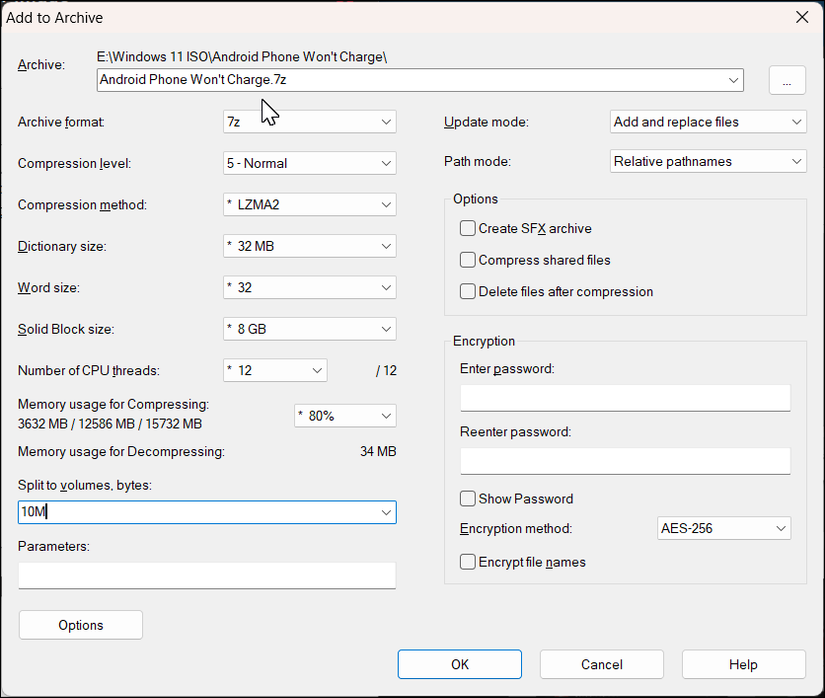Enable Create SFX archive
This screenshot has height=698, width=825.
[x=467, y=228]
